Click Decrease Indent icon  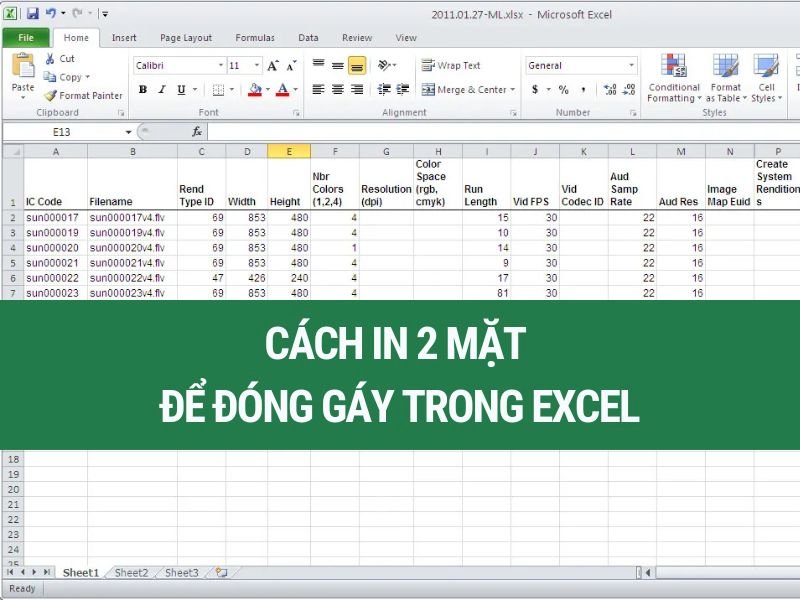(384, 90)
